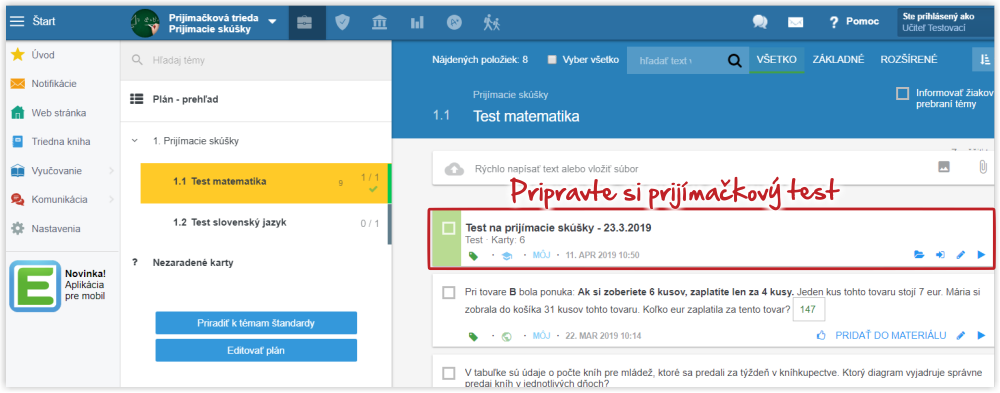
Task: Open the chat bubbles icon in header
Action: pyautogui.click(x=760, y=22)
